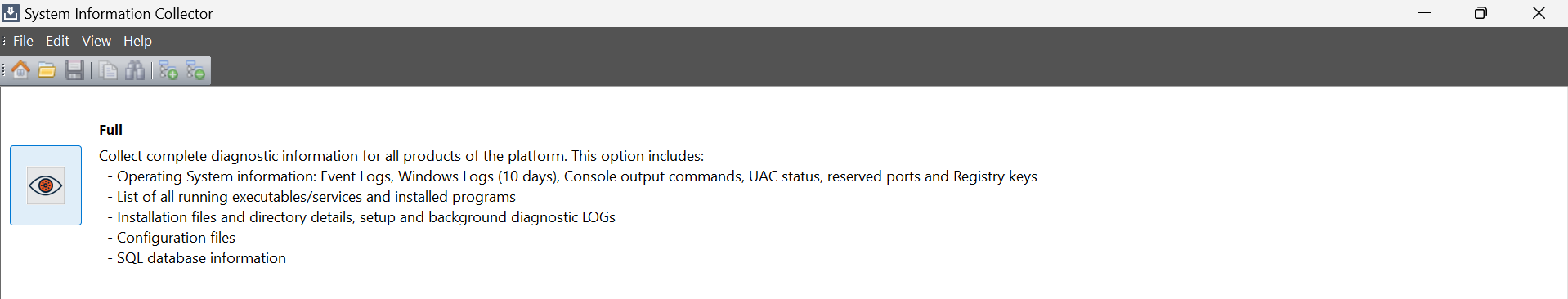Image resolution: width=1568 pixels, height=299 pixels.
Task: Expand all tree nodes icon
Action: [168, 70]
